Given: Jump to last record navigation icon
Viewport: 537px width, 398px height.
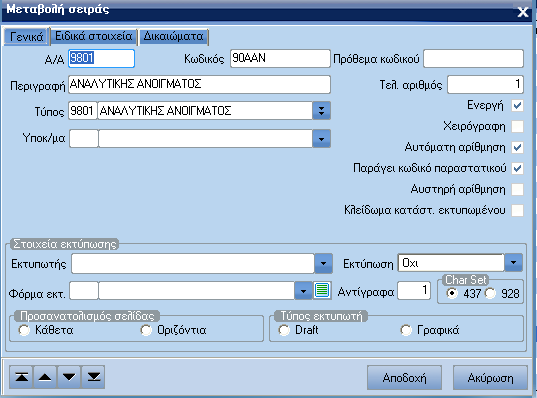Looking at the screenshot, I should 93,377.
